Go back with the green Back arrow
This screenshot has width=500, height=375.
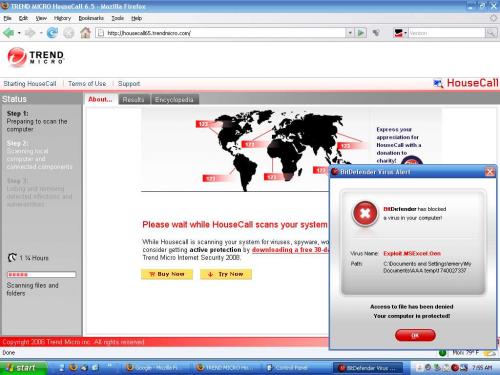pyautogui.click(x=8, y=33)
